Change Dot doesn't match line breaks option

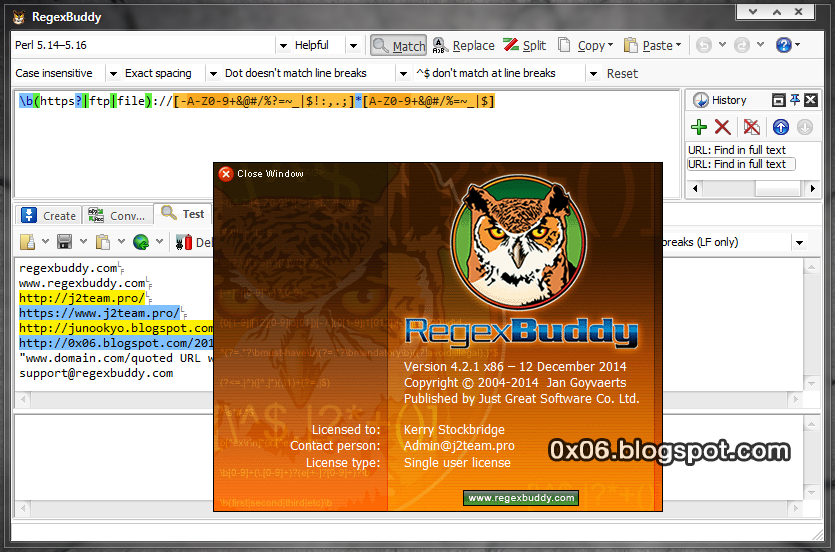(x=316, y=73)
